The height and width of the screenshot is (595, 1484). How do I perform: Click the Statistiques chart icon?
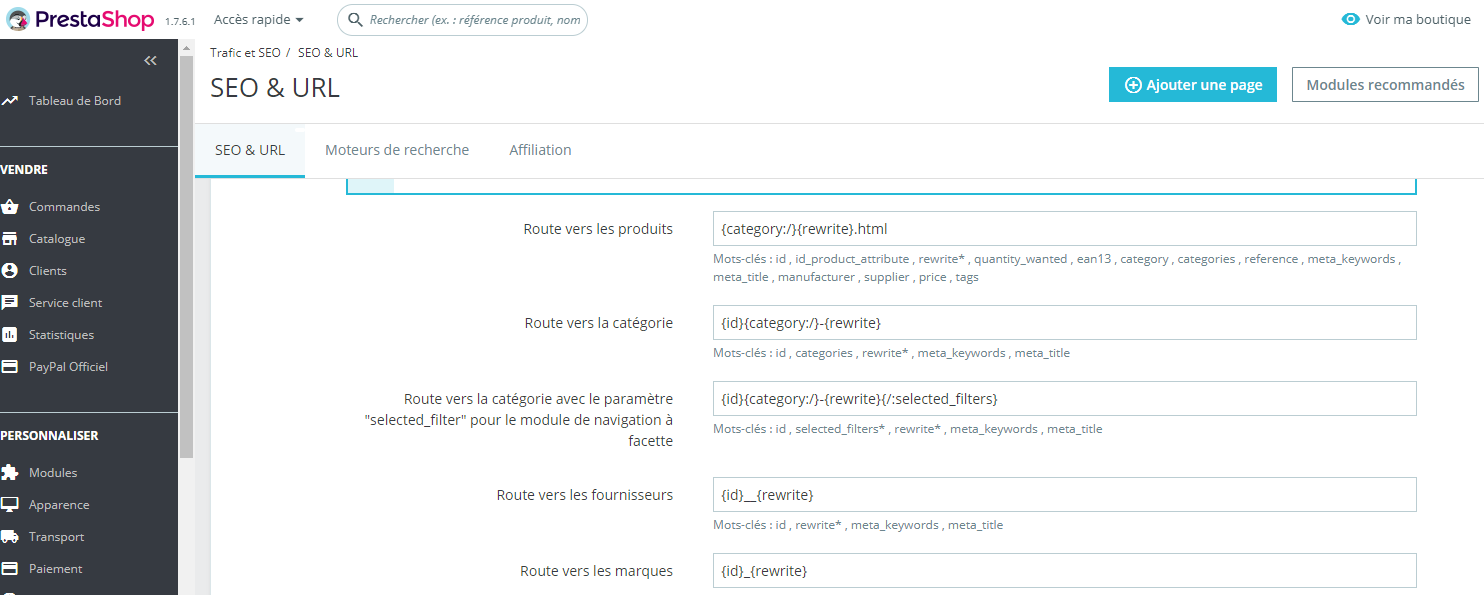pyautogui.click(x=10, y=335)
